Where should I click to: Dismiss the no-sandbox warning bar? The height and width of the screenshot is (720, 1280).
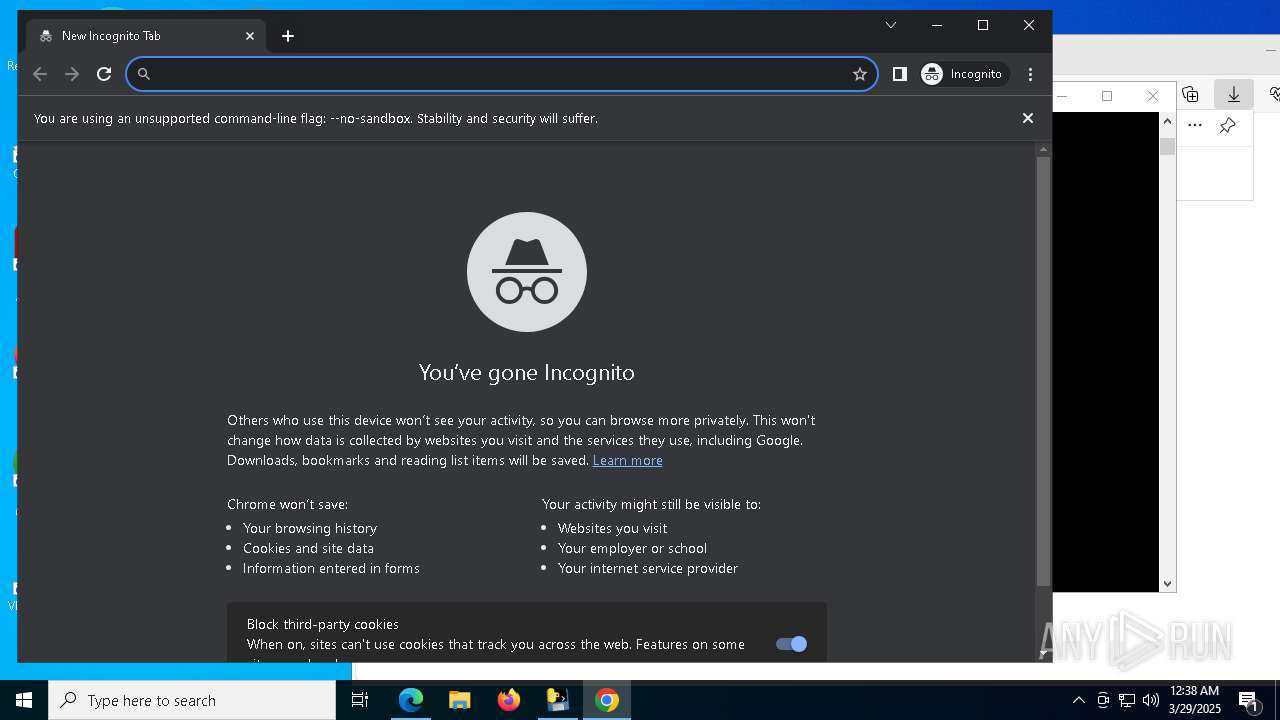pyautogui.click(x=1027, y=118)
